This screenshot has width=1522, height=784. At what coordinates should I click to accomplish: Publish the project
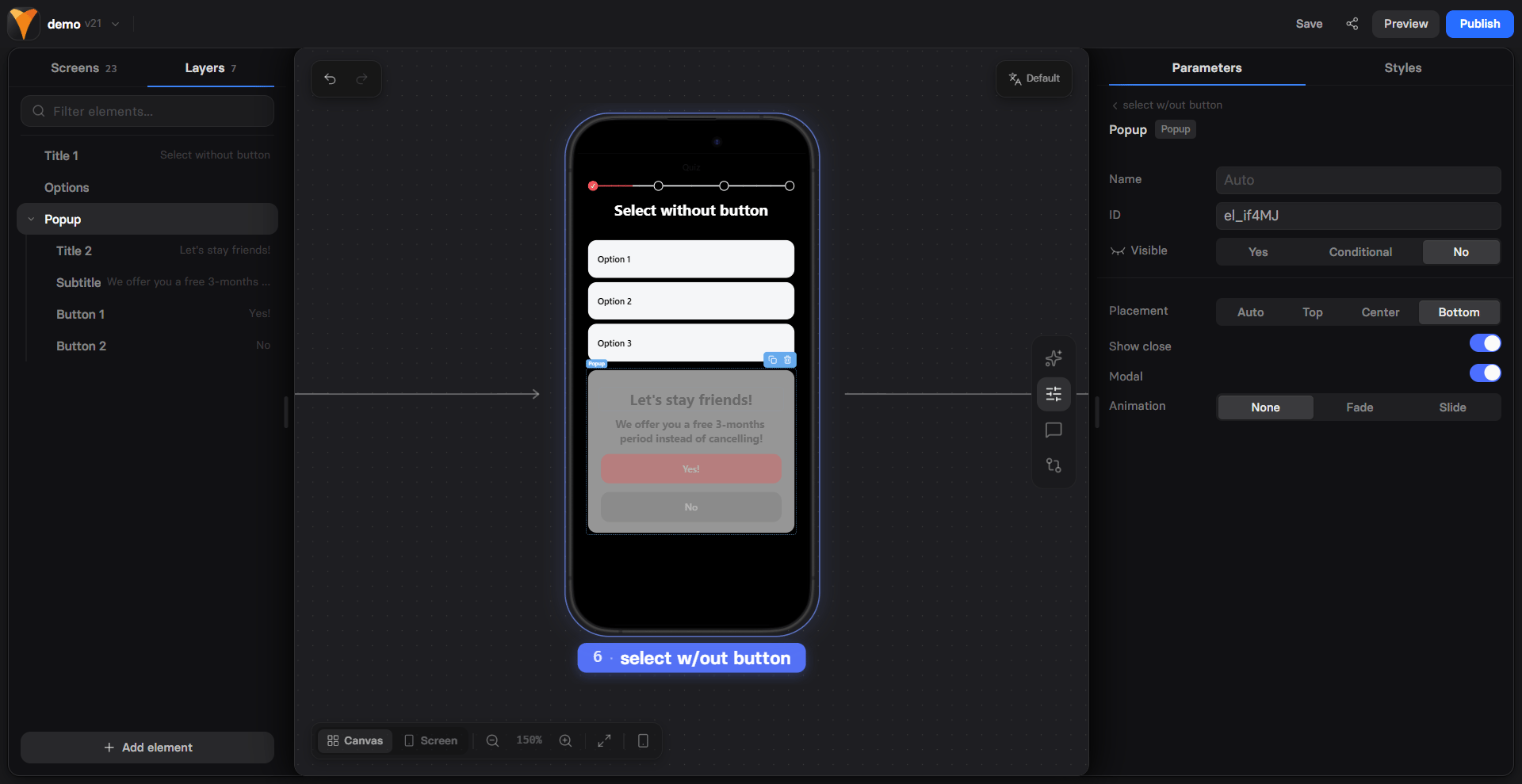click(1479, 24)
